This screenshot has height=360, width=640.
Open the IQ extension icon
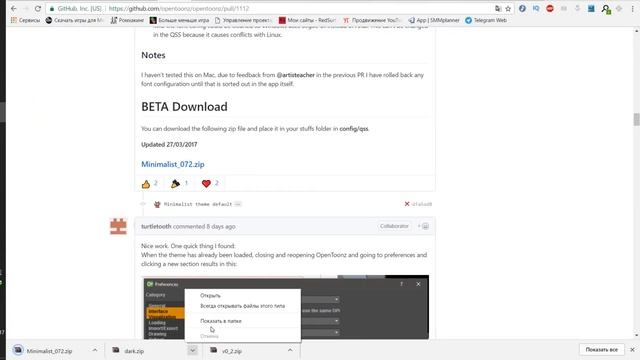[x=536, y=9]
